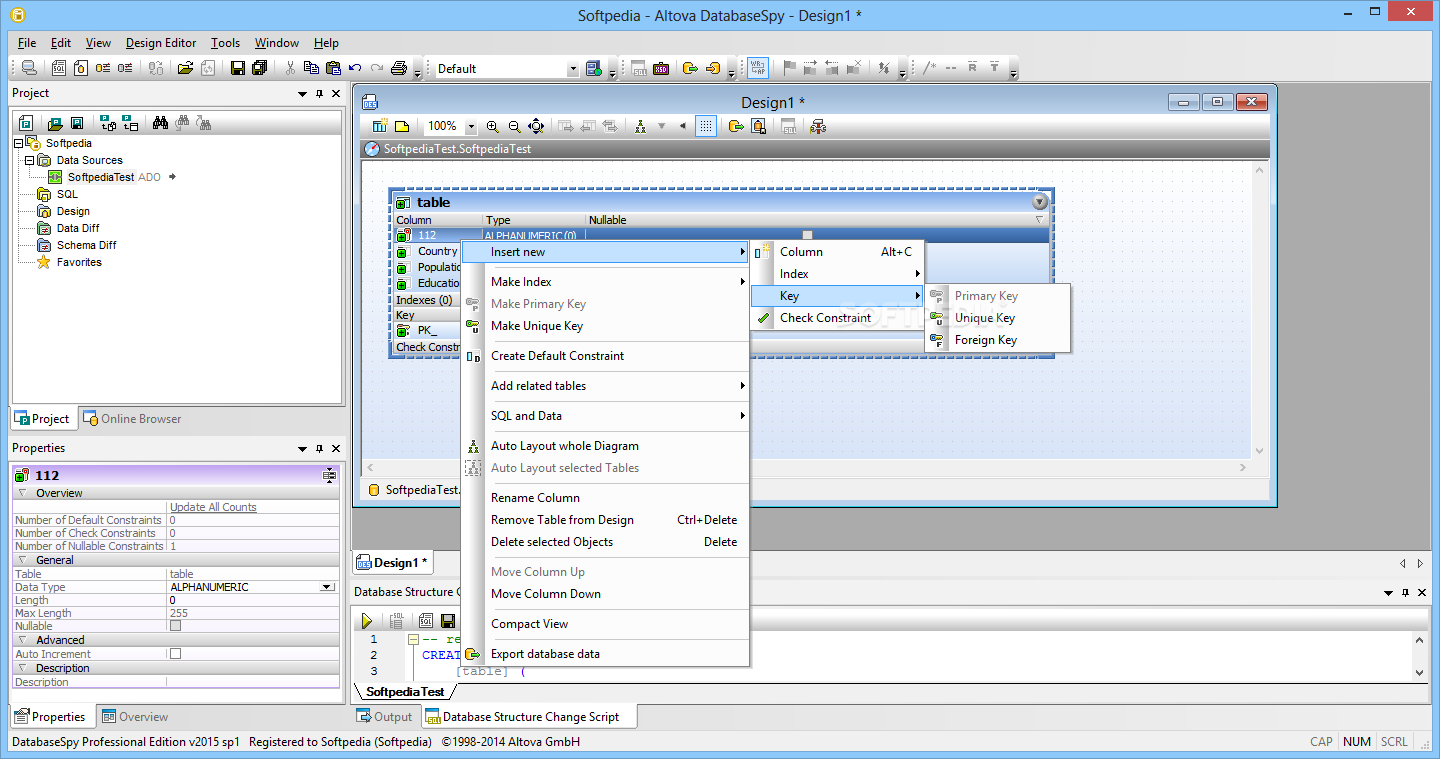Click the new table icon in Design toolbar

pos(380,126)
